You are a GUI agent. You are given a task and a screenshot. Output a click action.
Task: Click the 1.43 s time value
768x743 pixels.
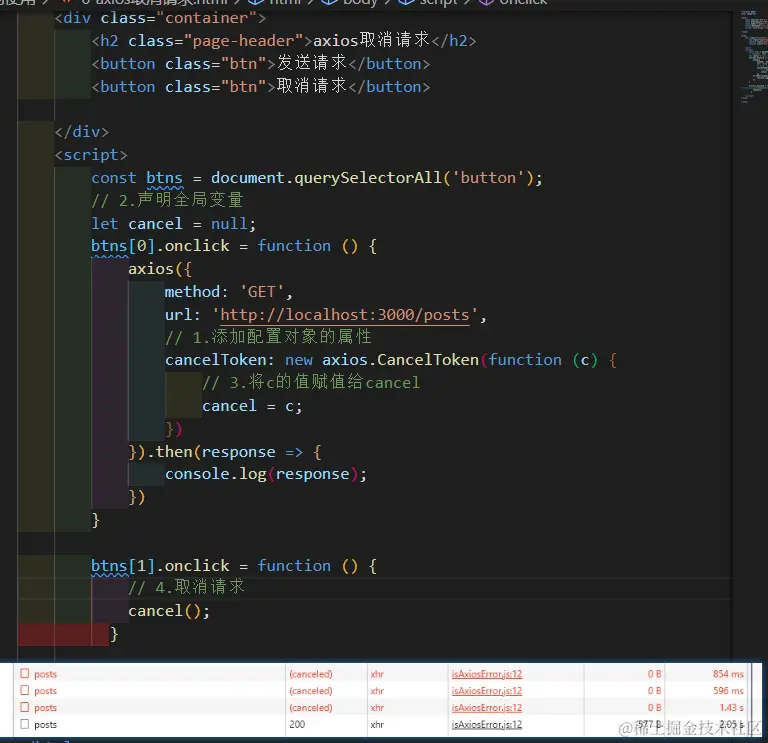click(x=731, y=708)
